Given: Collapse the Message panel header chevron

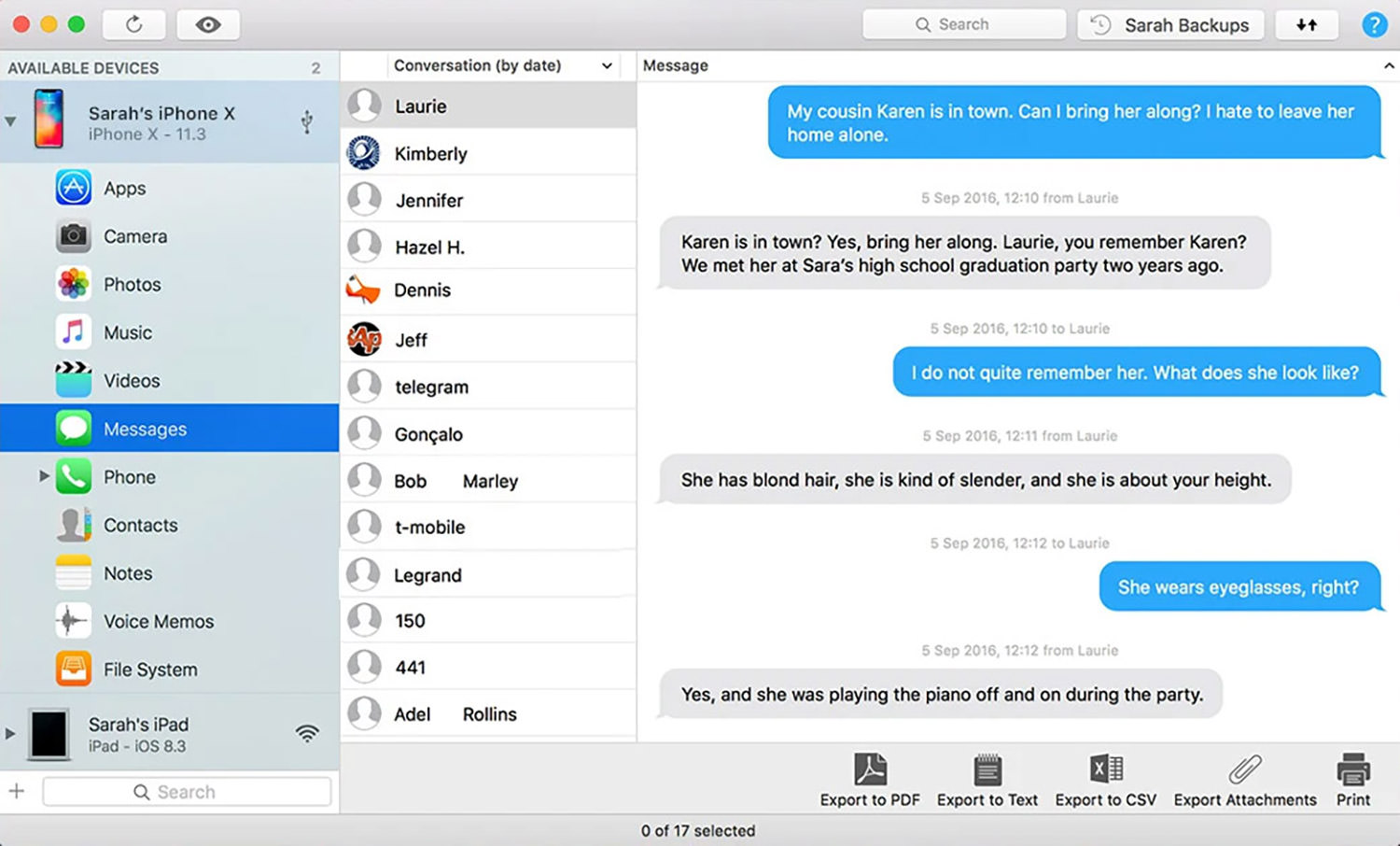Looking at the screenshot, I should pyautogui.click(x=1388, y=65).
